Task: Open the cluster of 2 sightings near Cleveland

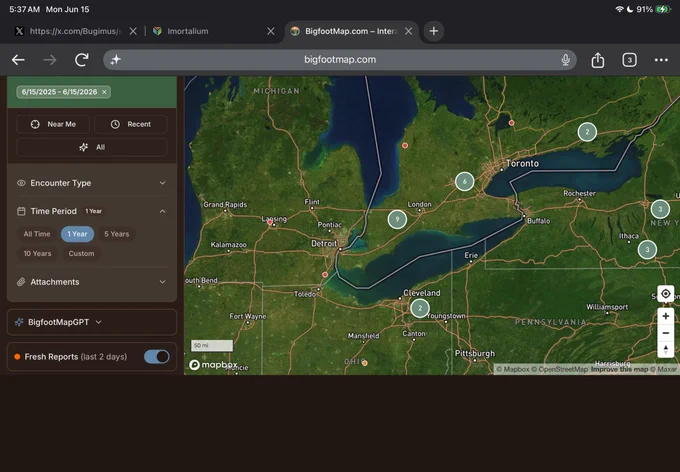Action: [x=419, y=308]
